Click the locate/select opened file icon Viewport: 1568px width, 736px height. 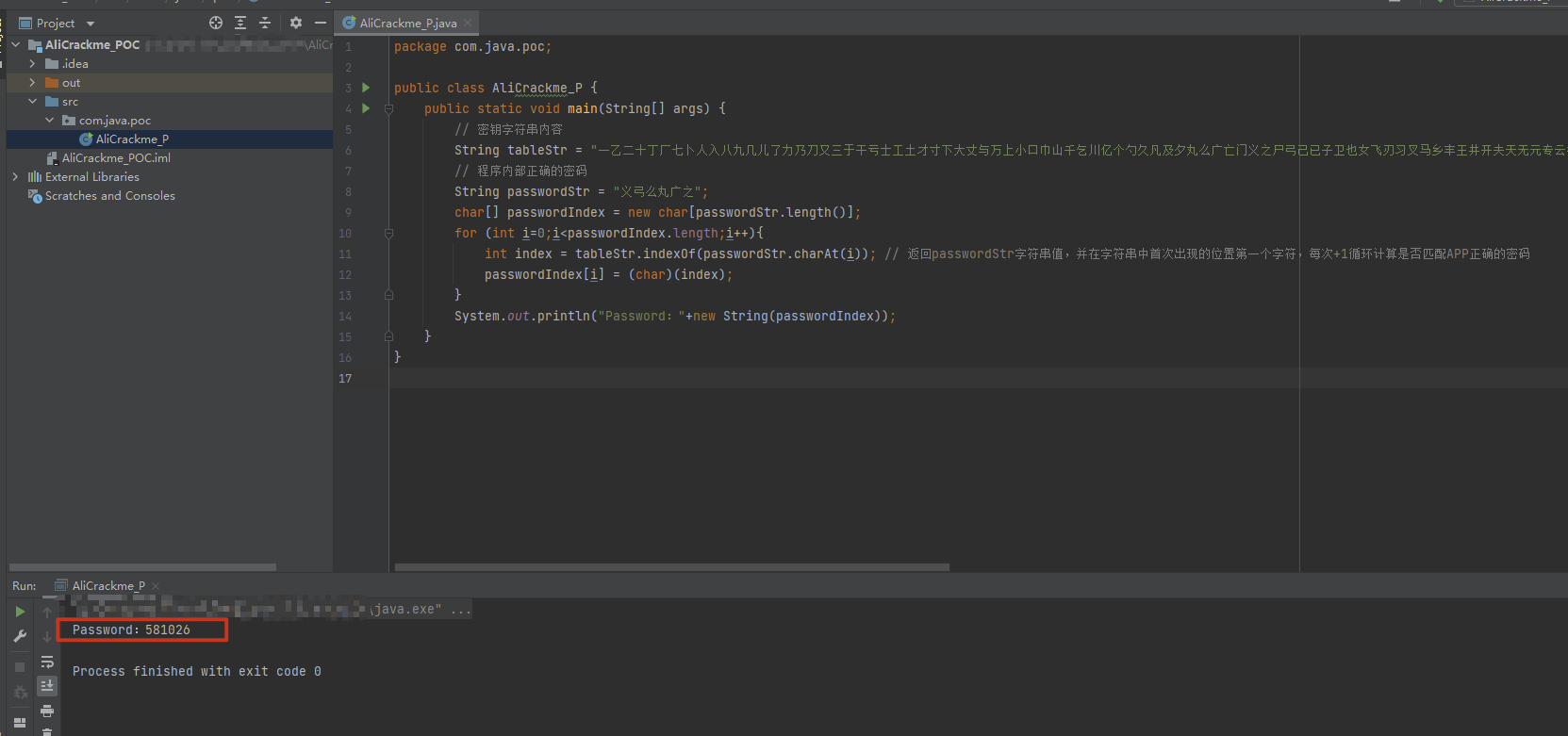(x=216, y=23)
